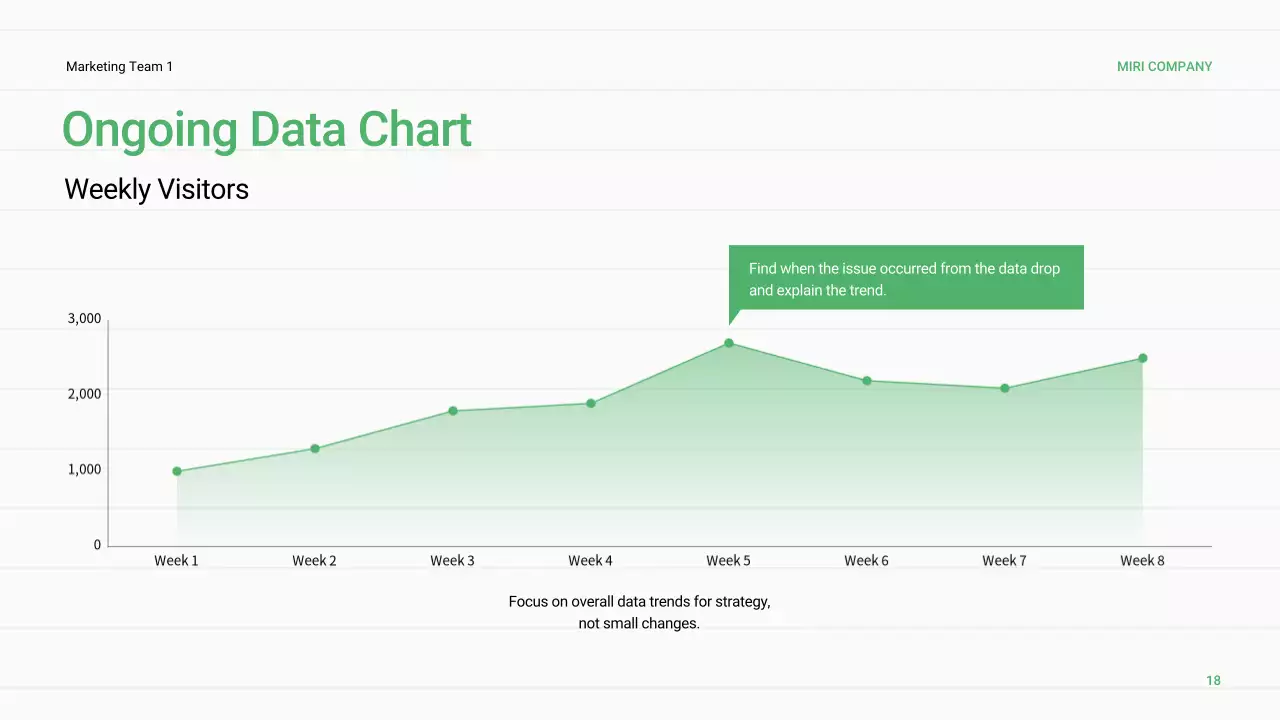Select the 'Week 5' x-axis label
Viewport: 1280px width, 720px height.
(728, 561)
